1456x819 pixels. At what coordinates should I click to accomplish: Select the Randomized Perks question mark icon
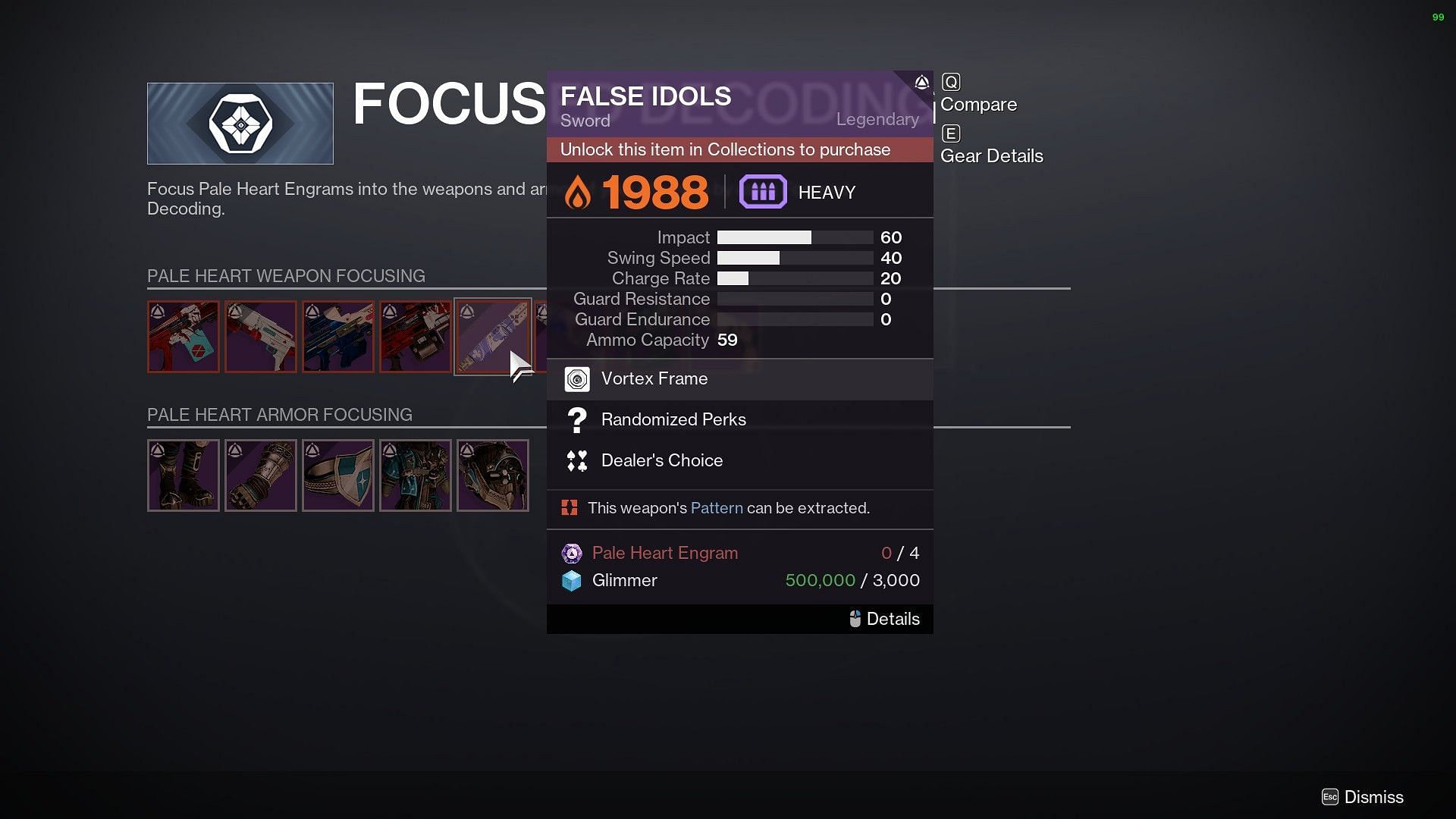(576, 419)
